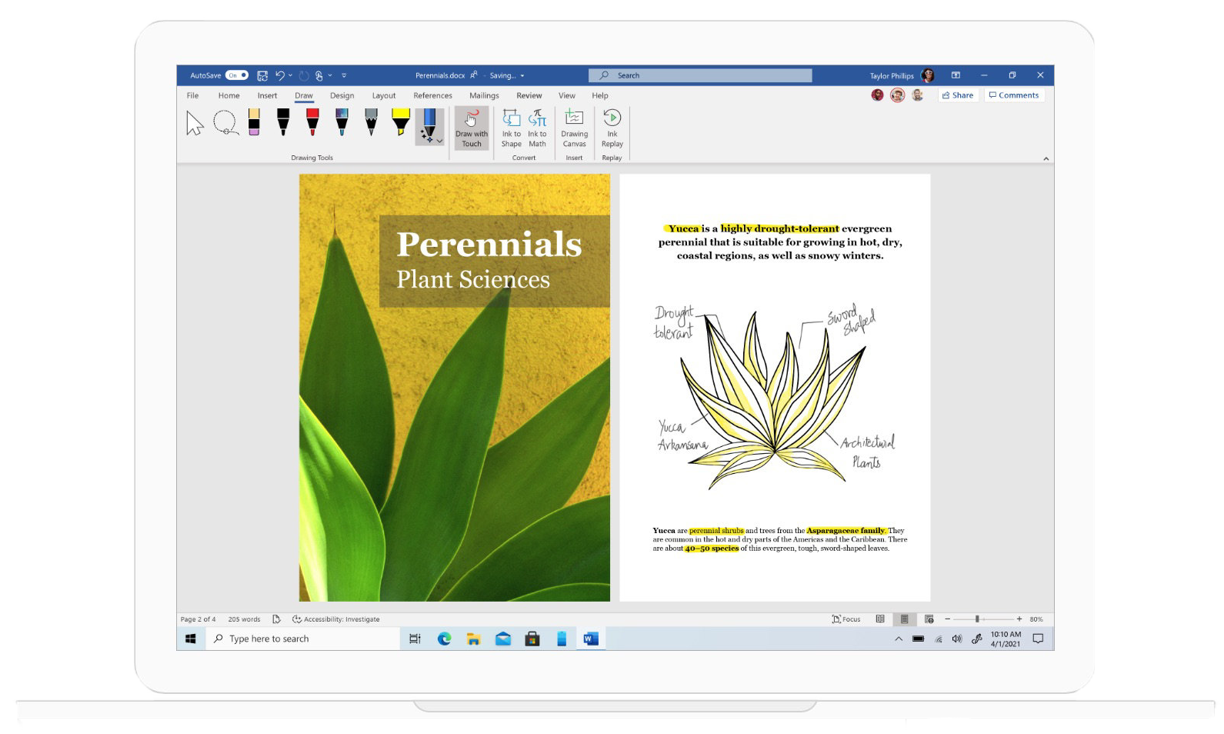Open Microsoft Edge from taskbar
Viewport: 1224px width, 734px height.
pyautogui.click(x=444, y=638)
